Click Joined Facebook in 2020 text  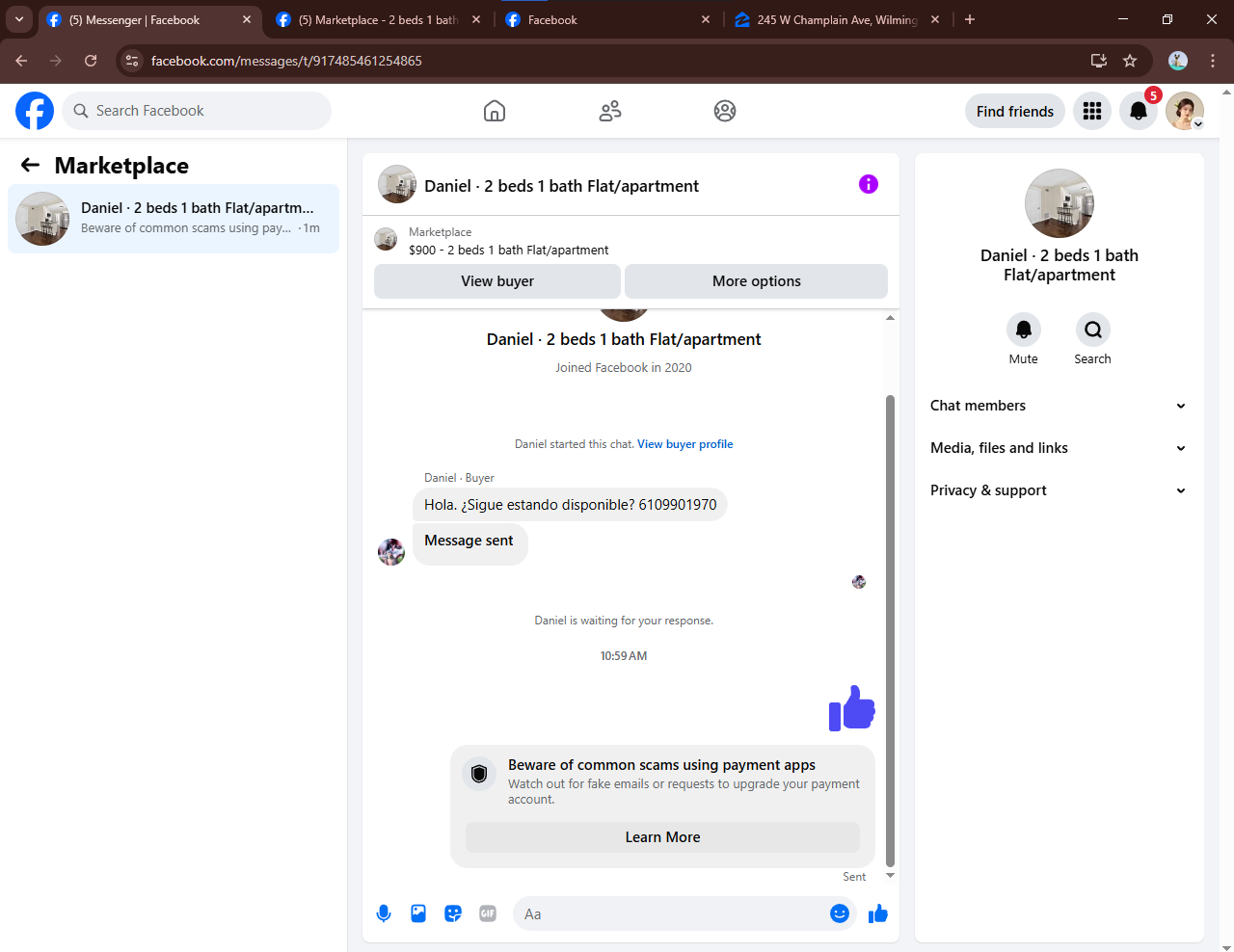(624, 367)
